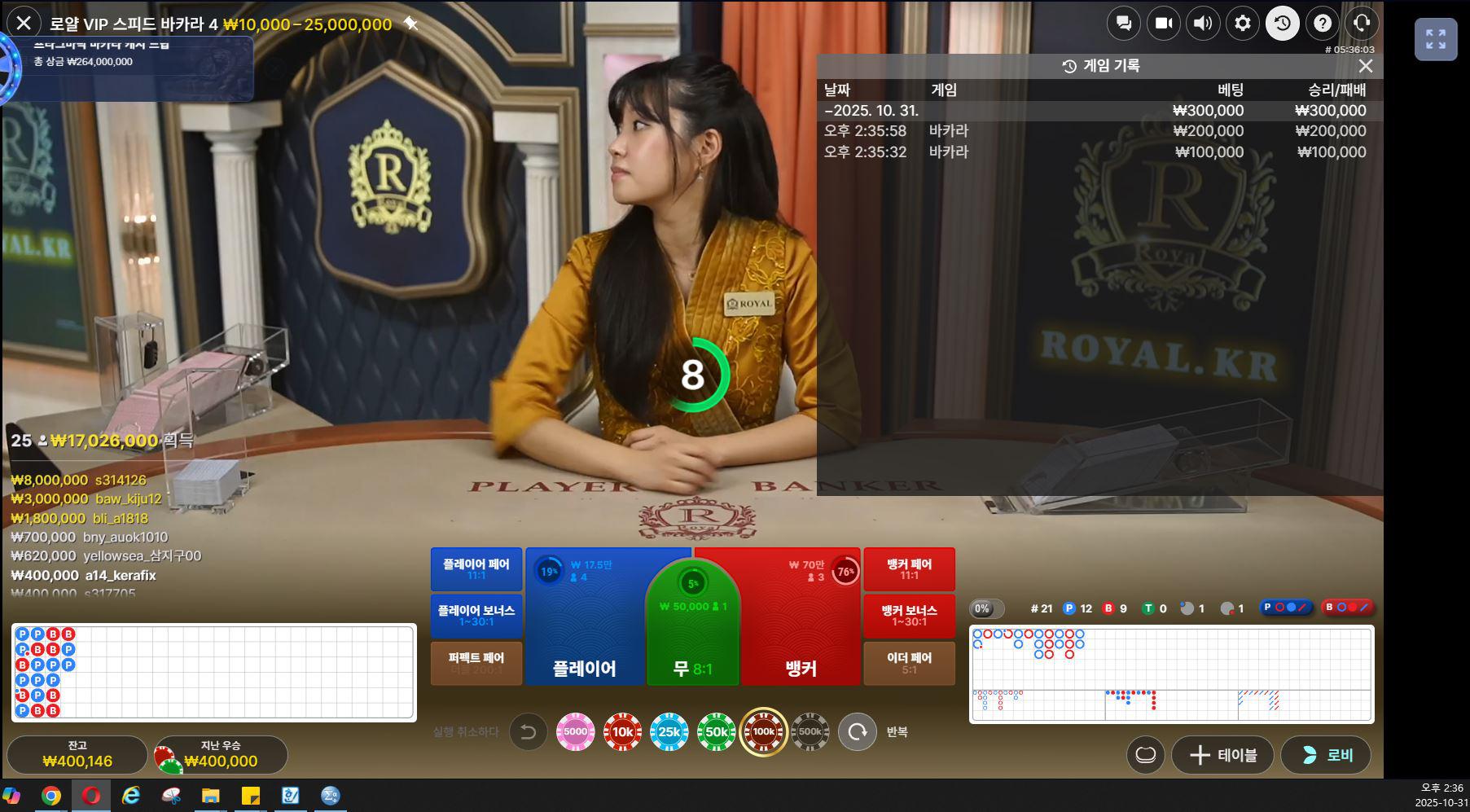The image size is (1470, 812).
Task: Mute sound with the speaker icon
Action: click(x=1203, y=24)
